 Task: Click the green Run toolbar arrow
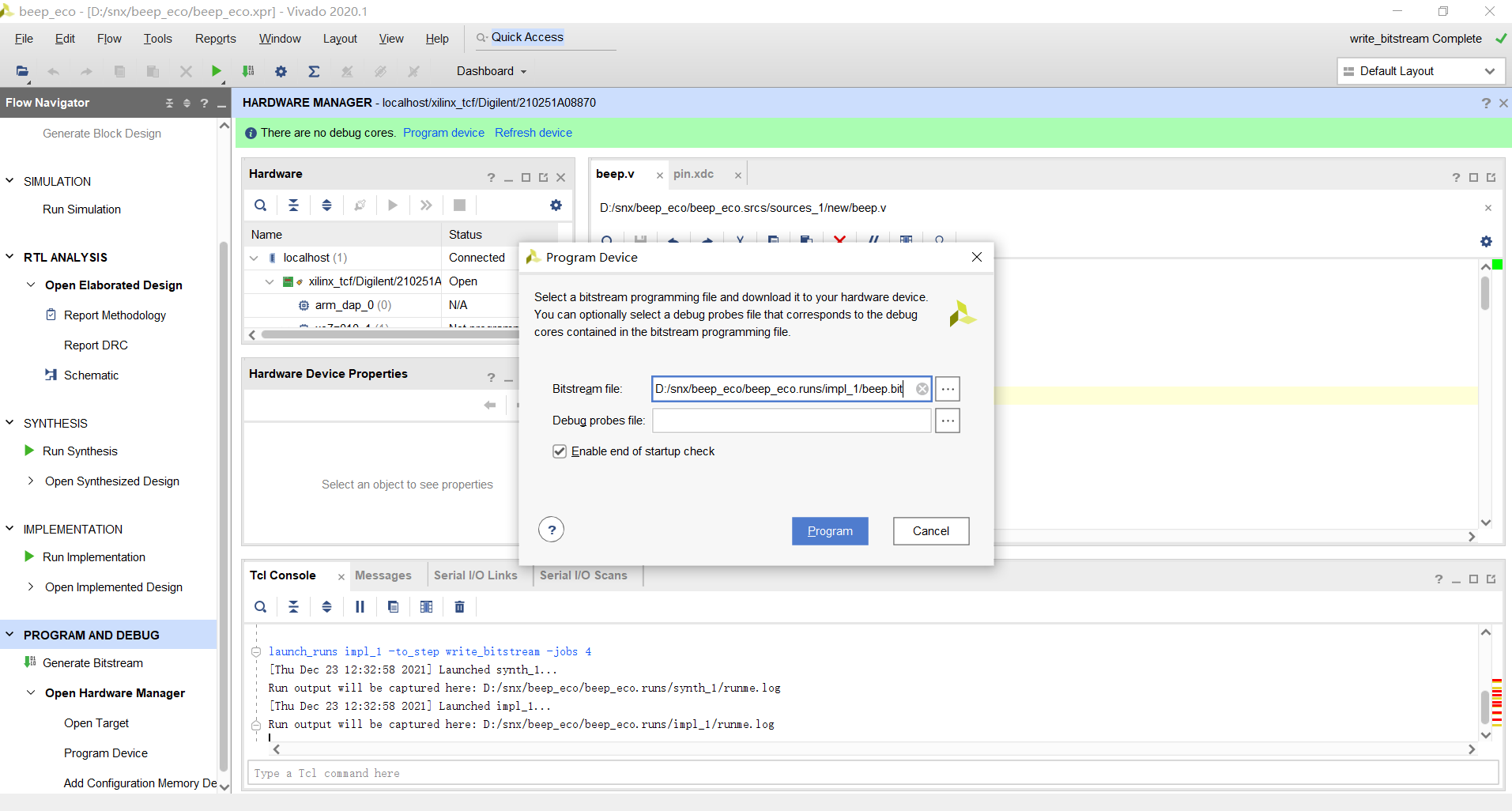216,71
